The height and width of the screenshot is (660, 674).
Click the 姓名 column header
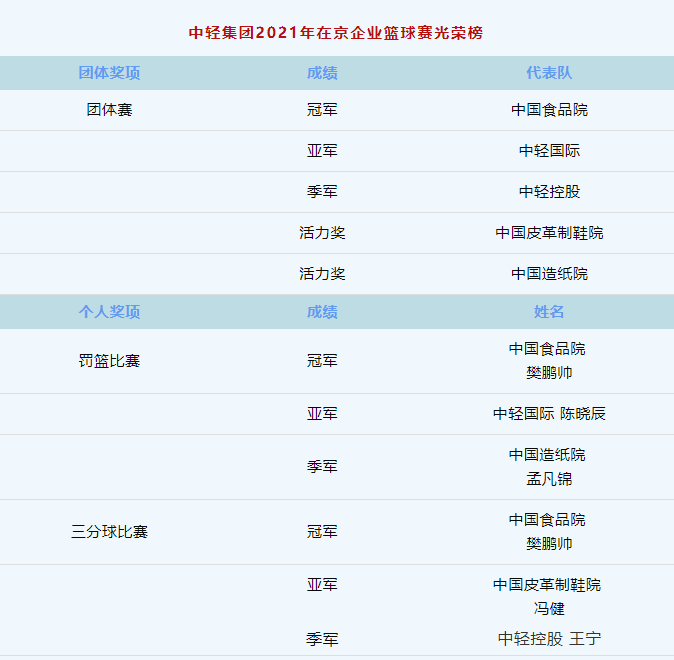(549, 312)
